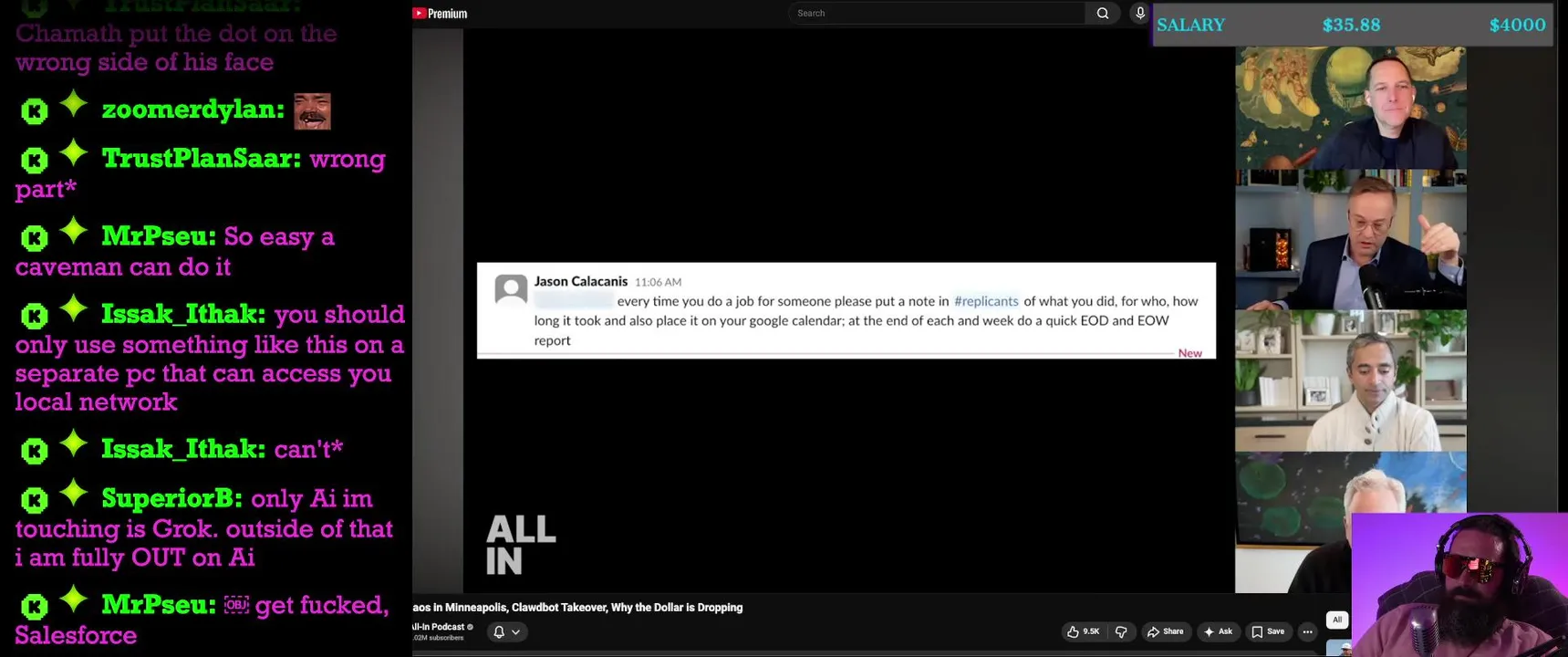The height and width of the screenshot is (657, 1568).
Task: Click the video thumbnail below the All chip
Action: point(1339,648)
